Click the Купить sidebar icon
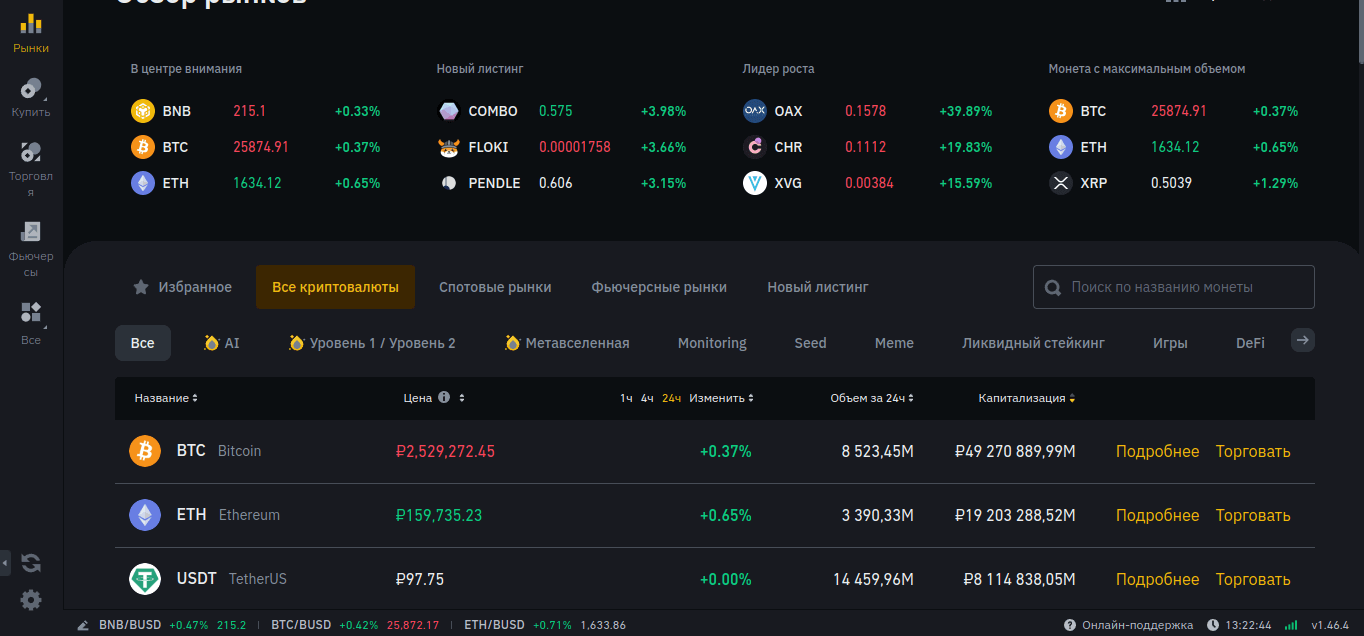This screenshot has height=636, width=1364. (x=31, y=97)
